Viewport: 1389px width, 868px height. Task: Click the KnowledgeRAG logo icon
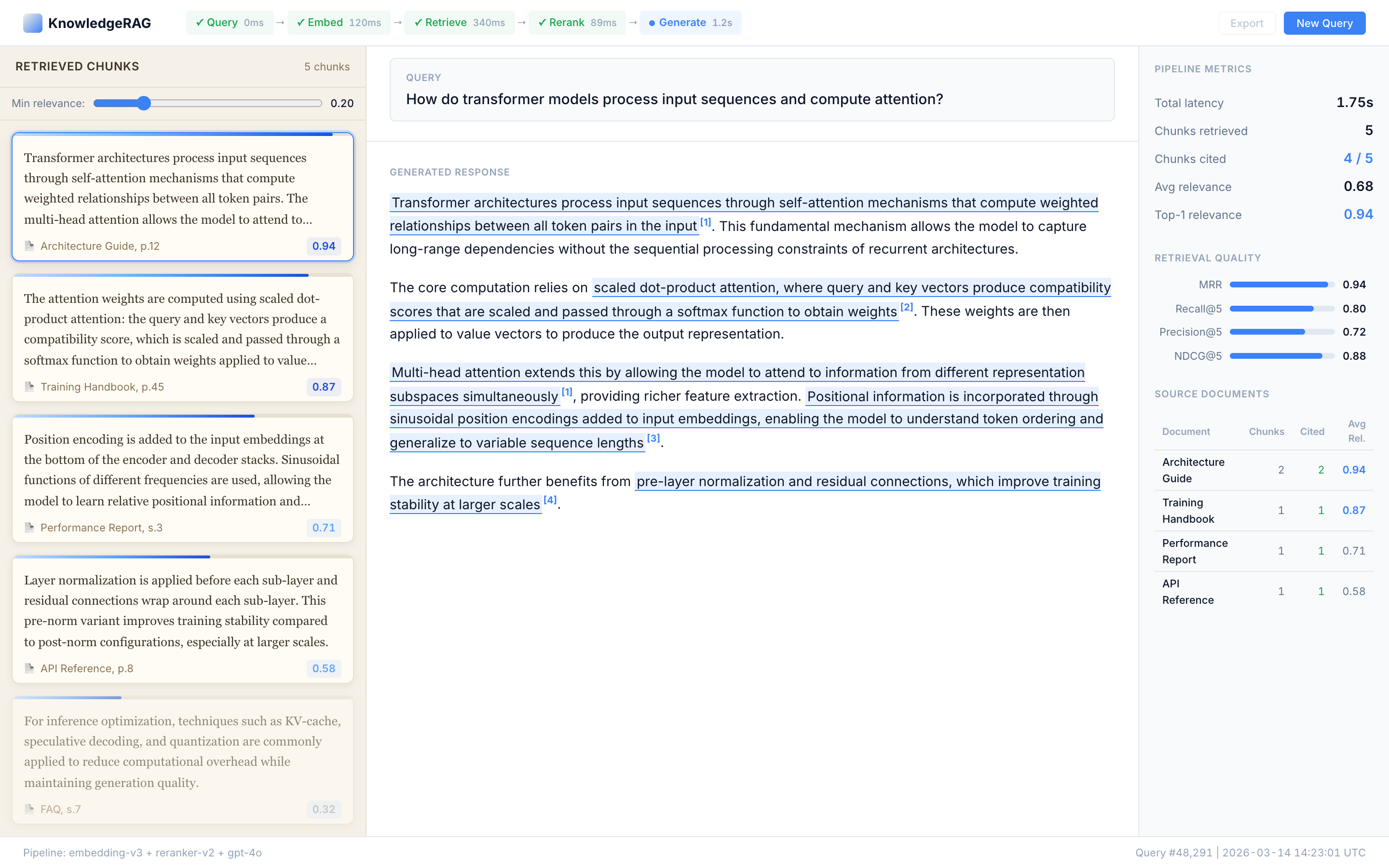point(33,23)
